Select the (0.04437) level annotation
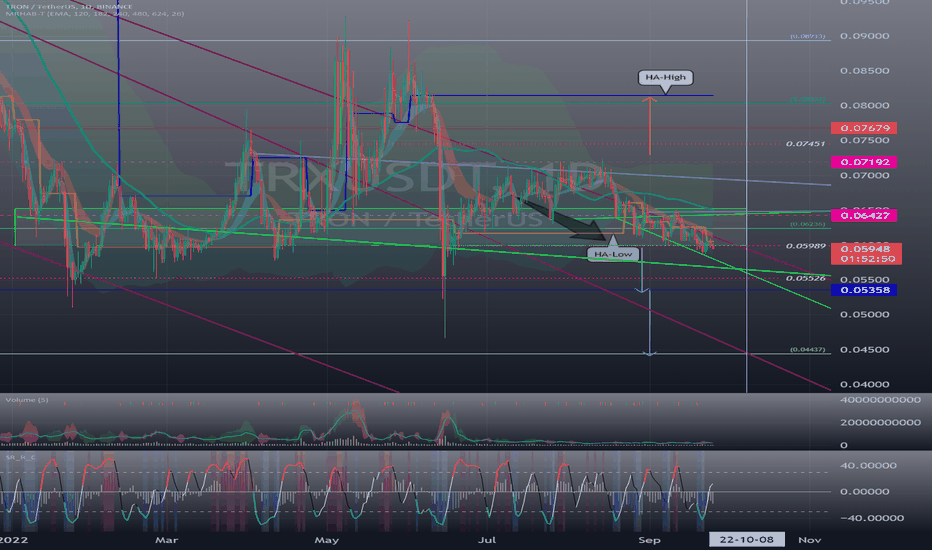The image size is (932, 550). click(x=807, y=349)
